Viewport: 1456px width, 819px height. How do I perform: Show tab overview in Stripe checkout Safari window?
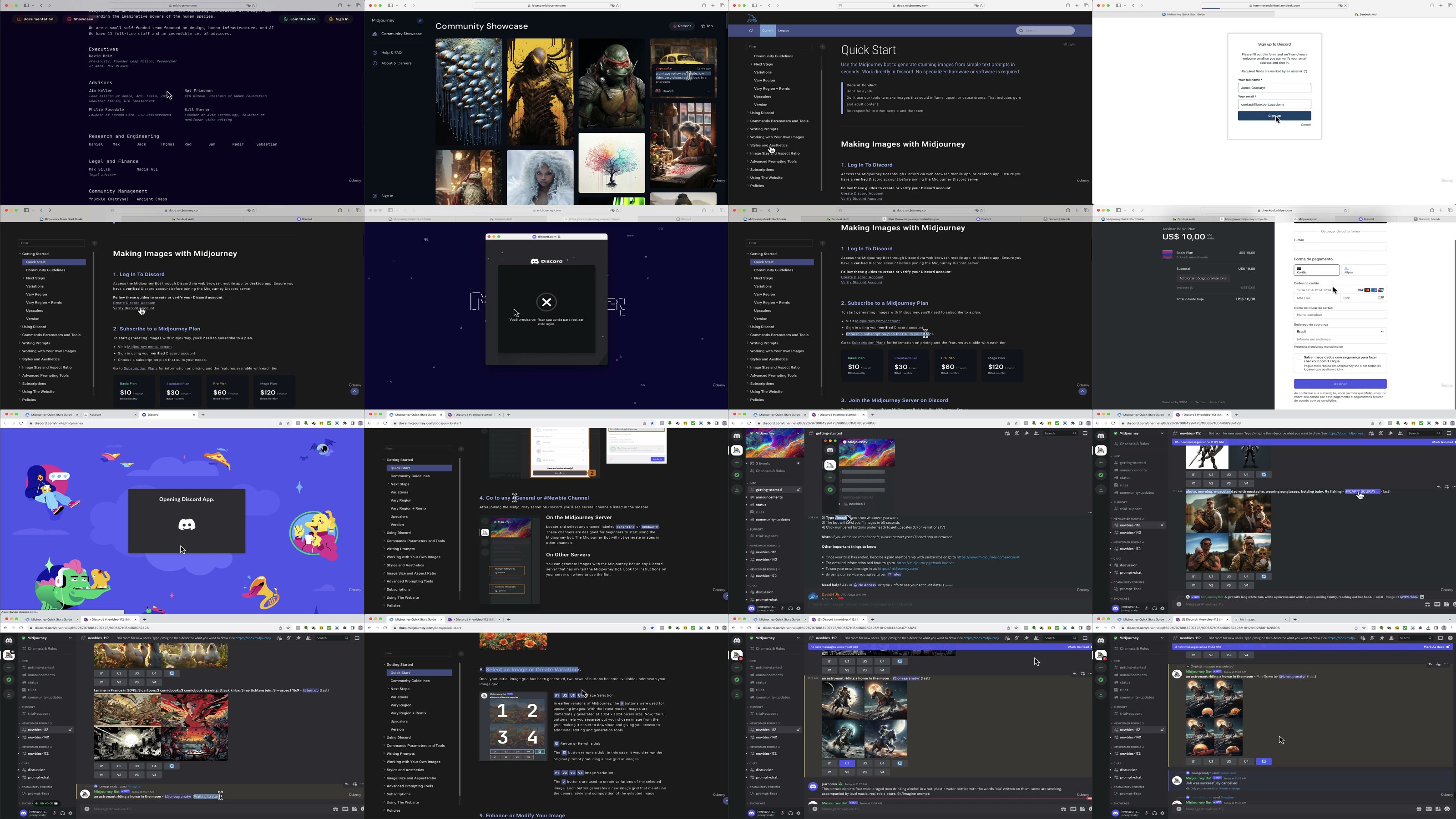click(1450, 210)
